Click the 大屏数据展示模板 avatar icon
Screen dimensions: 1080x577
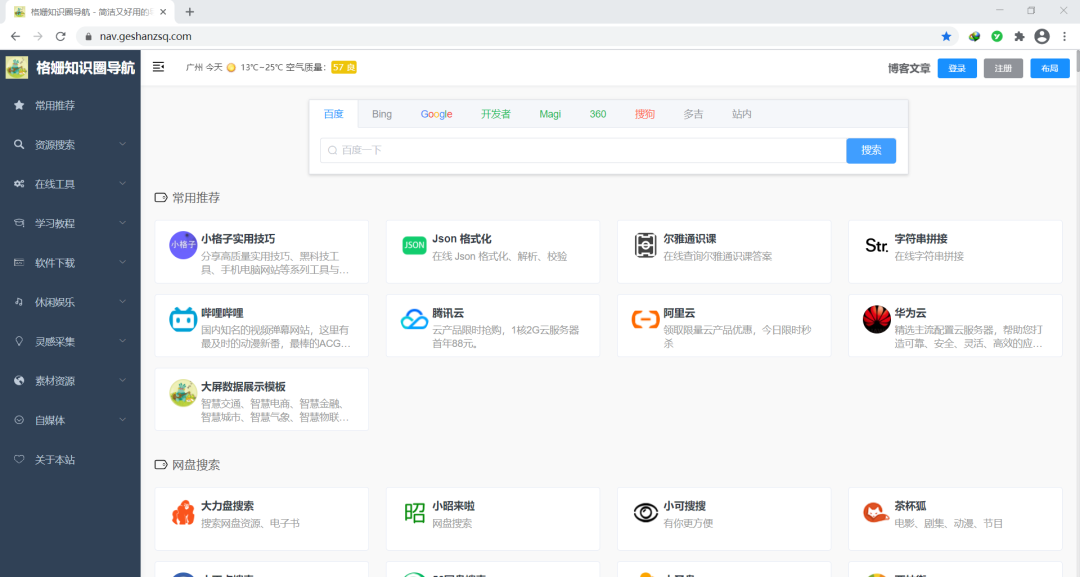183,393
